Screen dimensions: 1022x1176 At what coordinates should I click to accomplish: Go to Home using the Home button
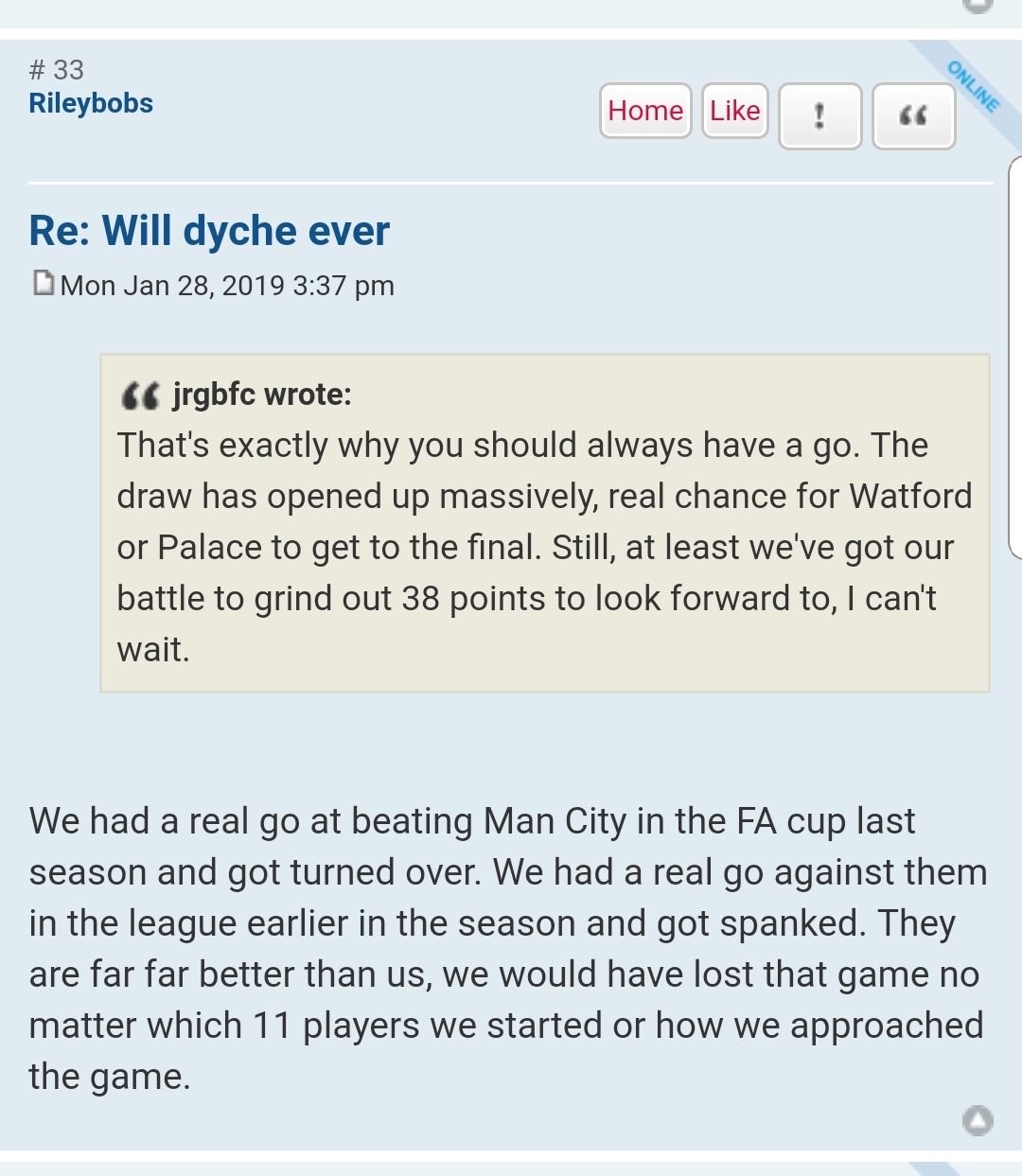pos(645,111)
